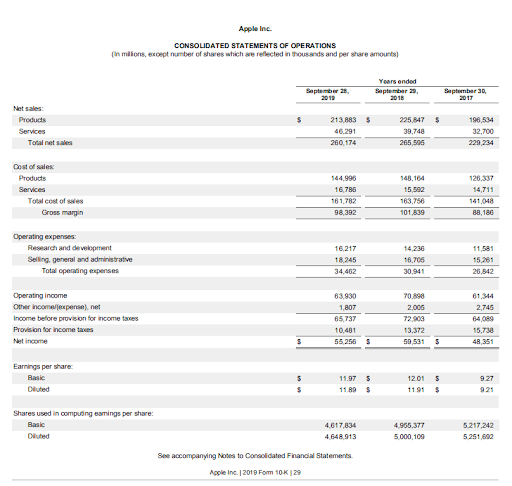512x486 pixels.
Task: Select the 'September 29, 2018' column header
Action: point(397,94)
